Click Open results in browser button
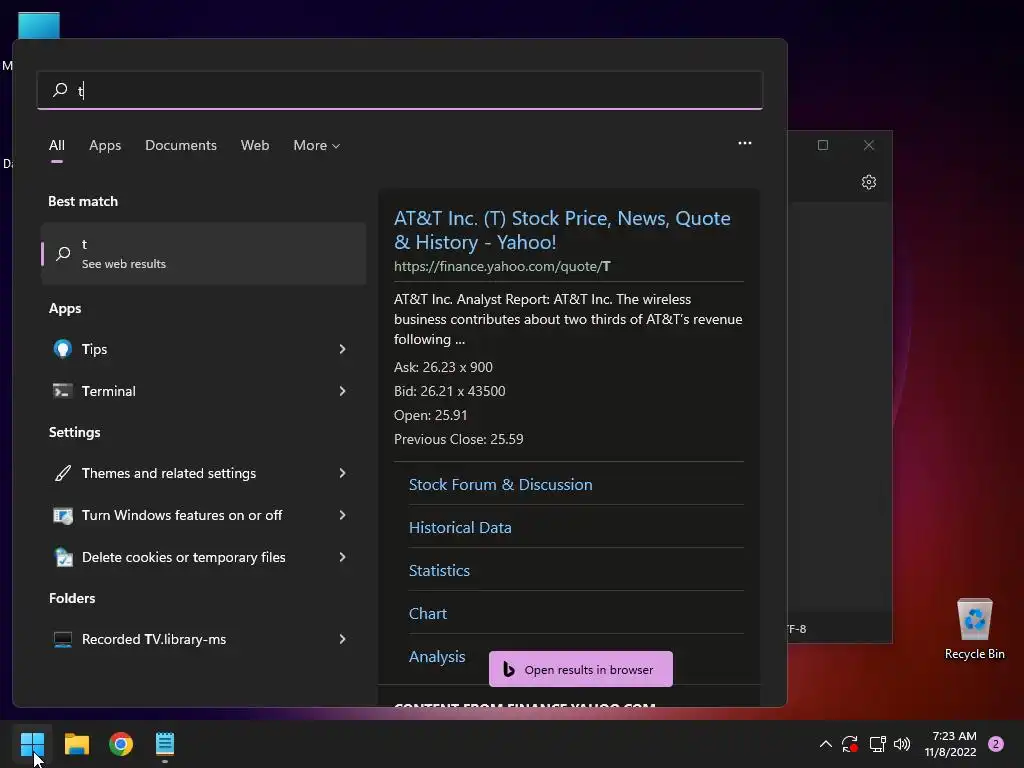This screenshot has height=768, width=1024. (581, 669)
